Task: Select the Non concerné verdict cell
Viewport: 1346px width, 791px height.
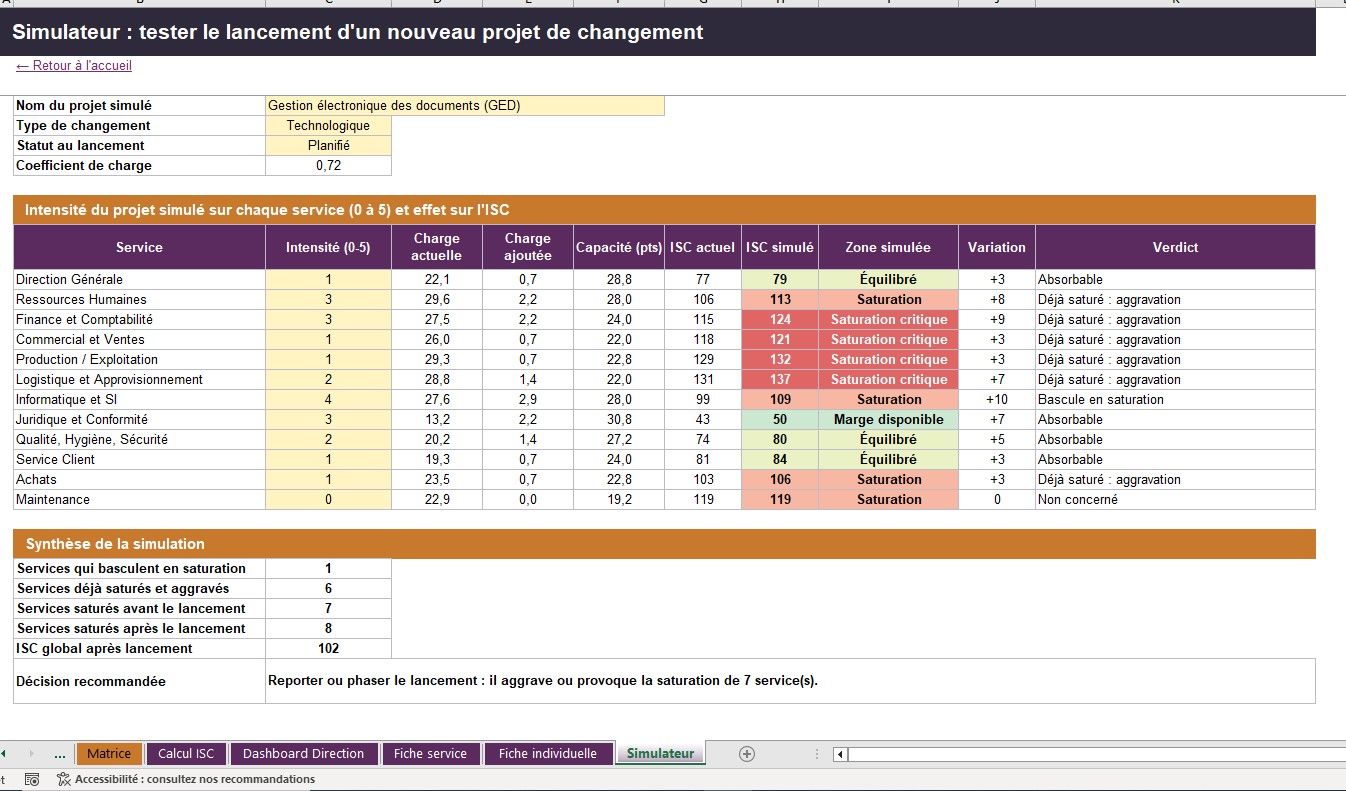Action: coord(1175,500)
